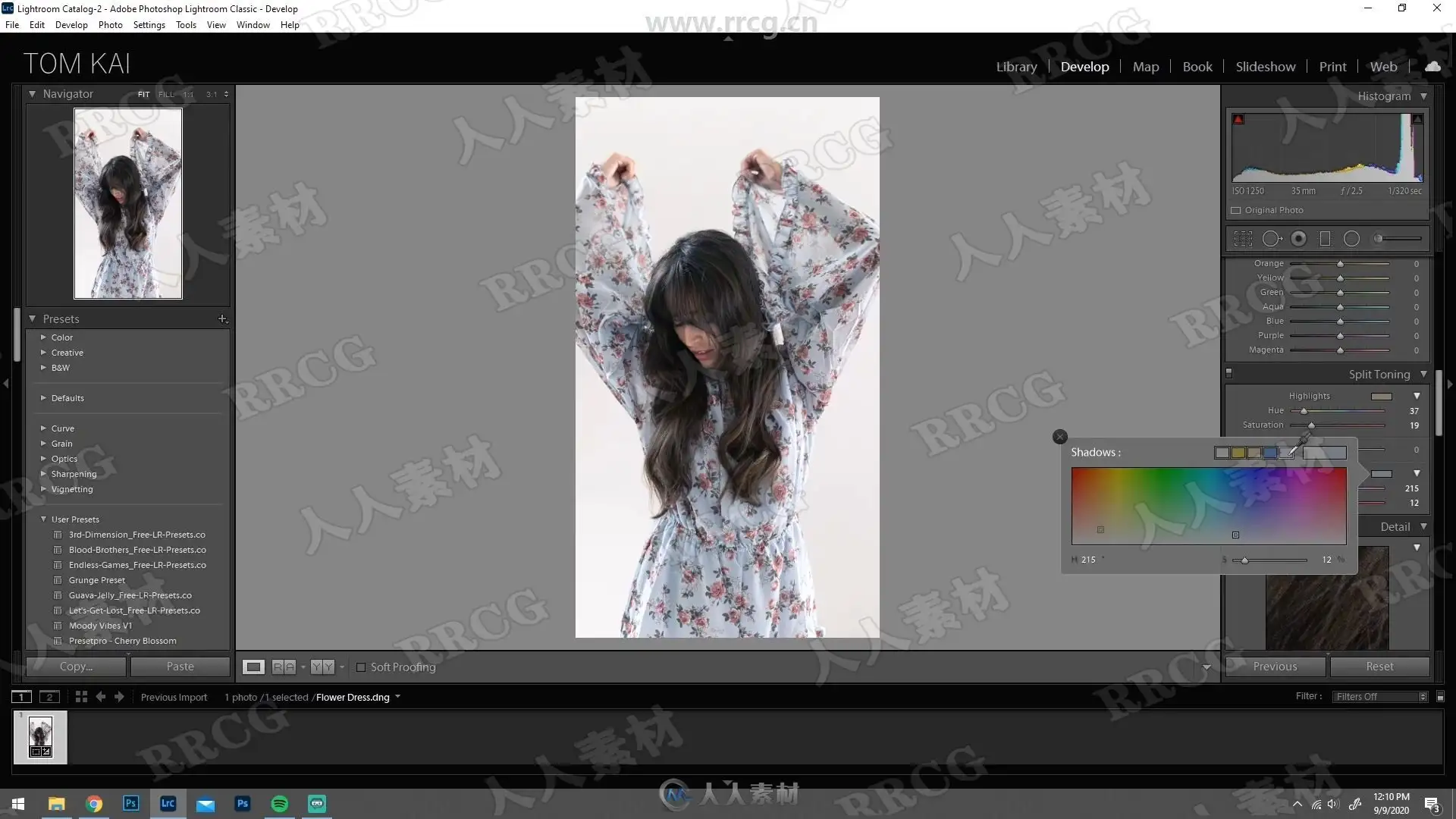
Task: Open the Settings menu
Action: (x=149, y=25)
